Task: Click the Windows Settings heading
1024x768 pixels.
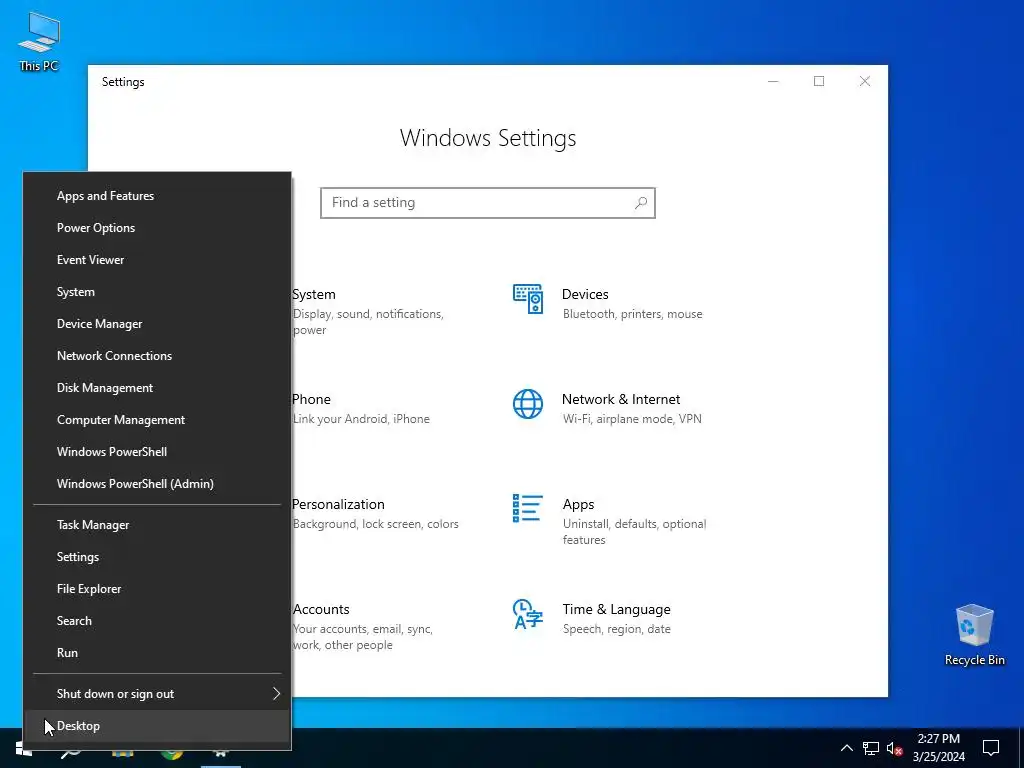Action: (488, 138)
